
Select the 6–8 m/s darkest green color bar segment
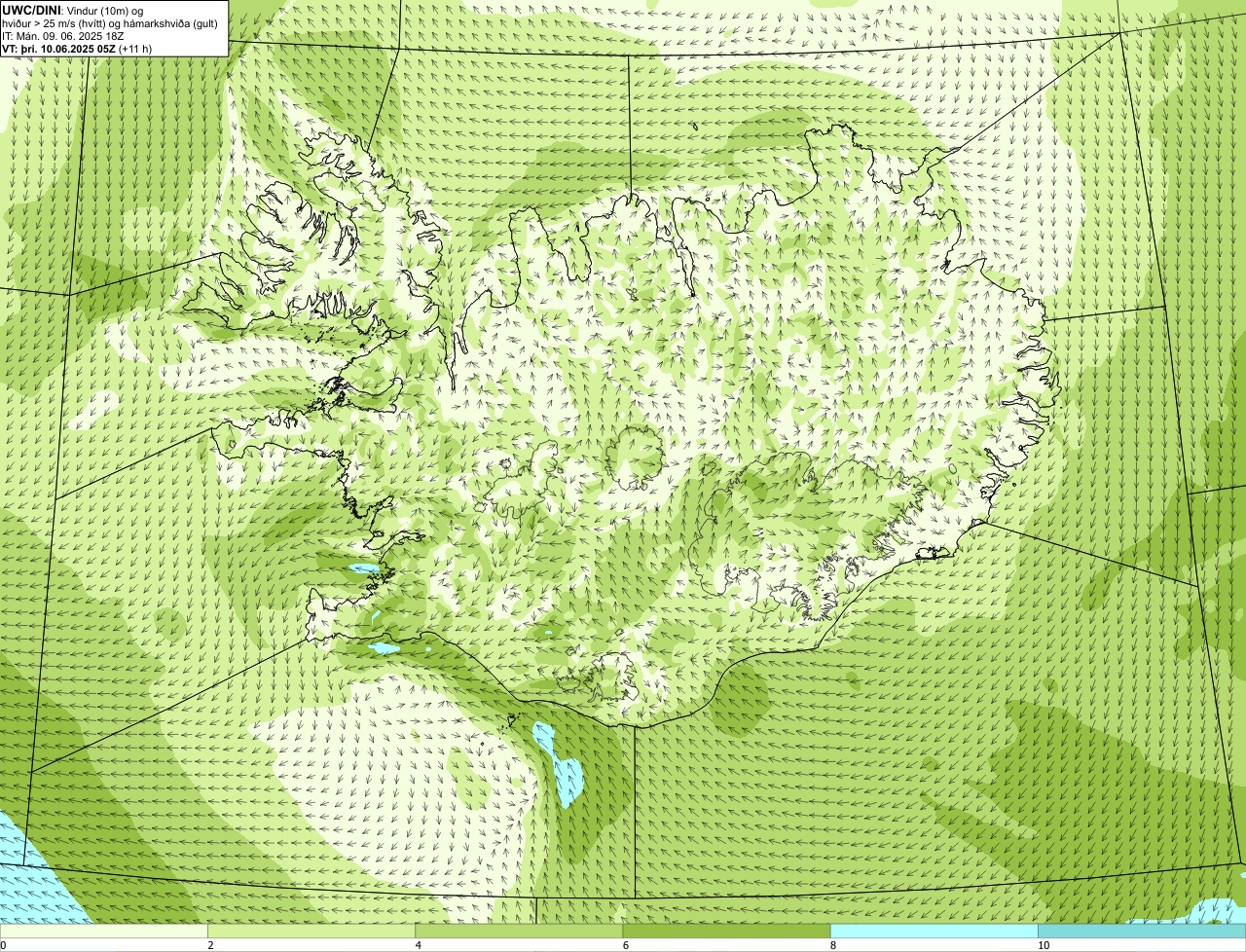click(726, 931)
